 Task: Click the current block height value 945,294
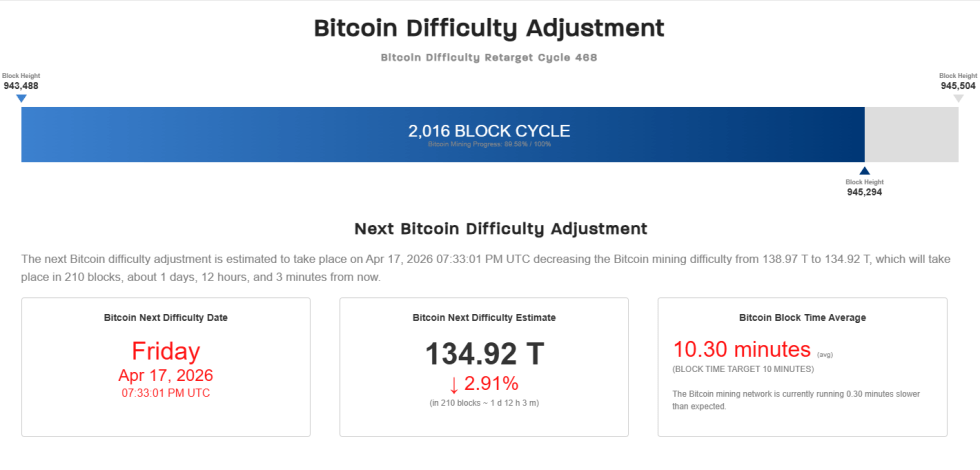(864, 192)
